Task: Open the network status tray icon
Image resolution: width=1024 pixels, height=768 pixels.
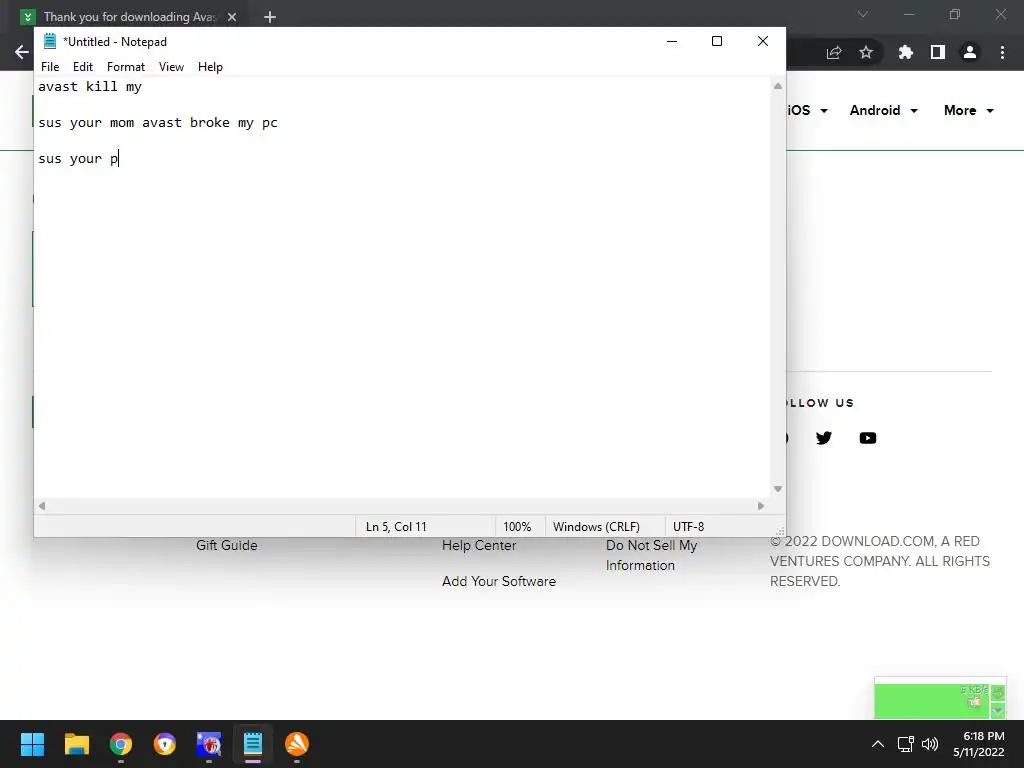Action: coord(906,744)
